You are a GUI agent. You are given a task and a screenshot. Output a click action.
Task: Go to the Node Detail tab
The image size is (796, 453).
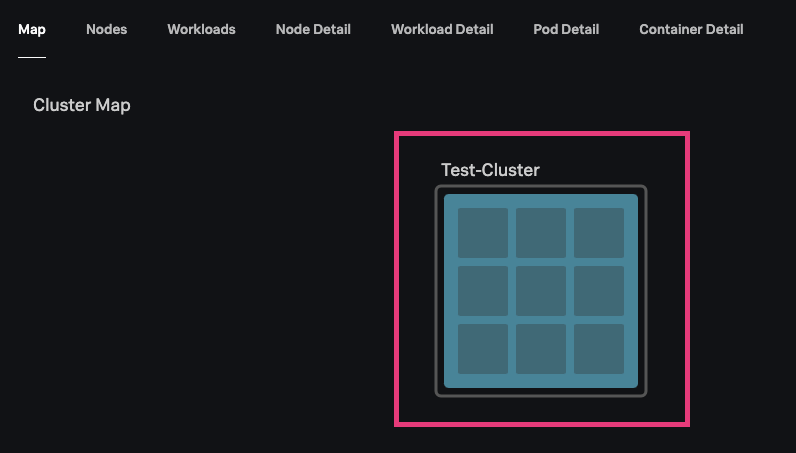pyautogui.click(x=313, y=29)
